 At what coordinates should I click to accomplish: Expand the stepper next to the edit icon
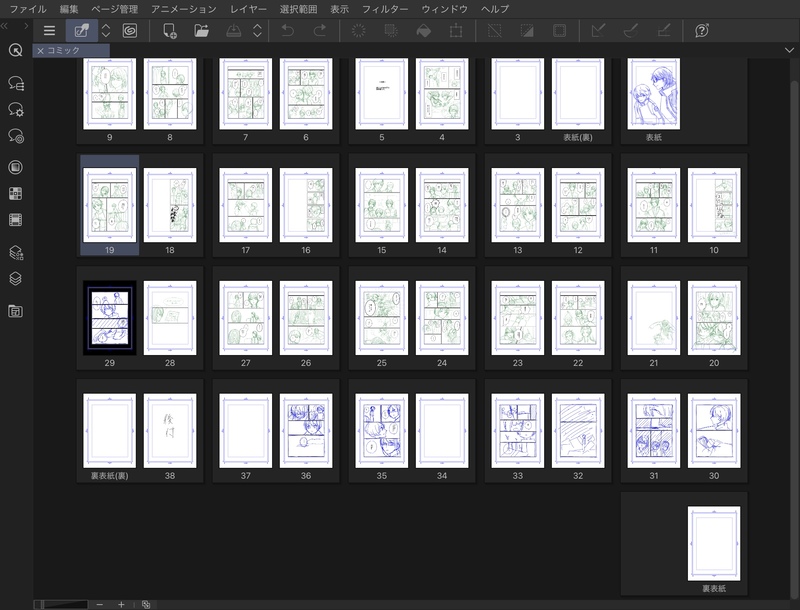tap(106, 31)
